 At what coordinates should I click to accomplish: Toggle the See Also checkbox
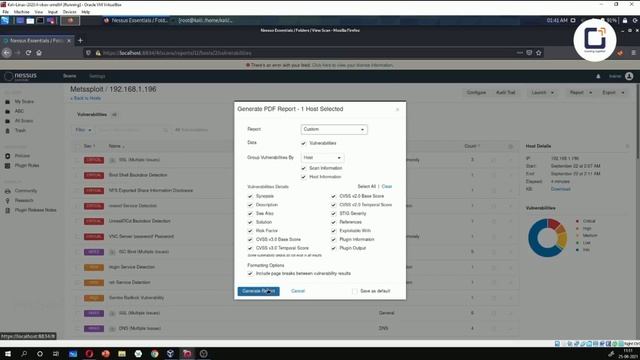tap(250, 213)
